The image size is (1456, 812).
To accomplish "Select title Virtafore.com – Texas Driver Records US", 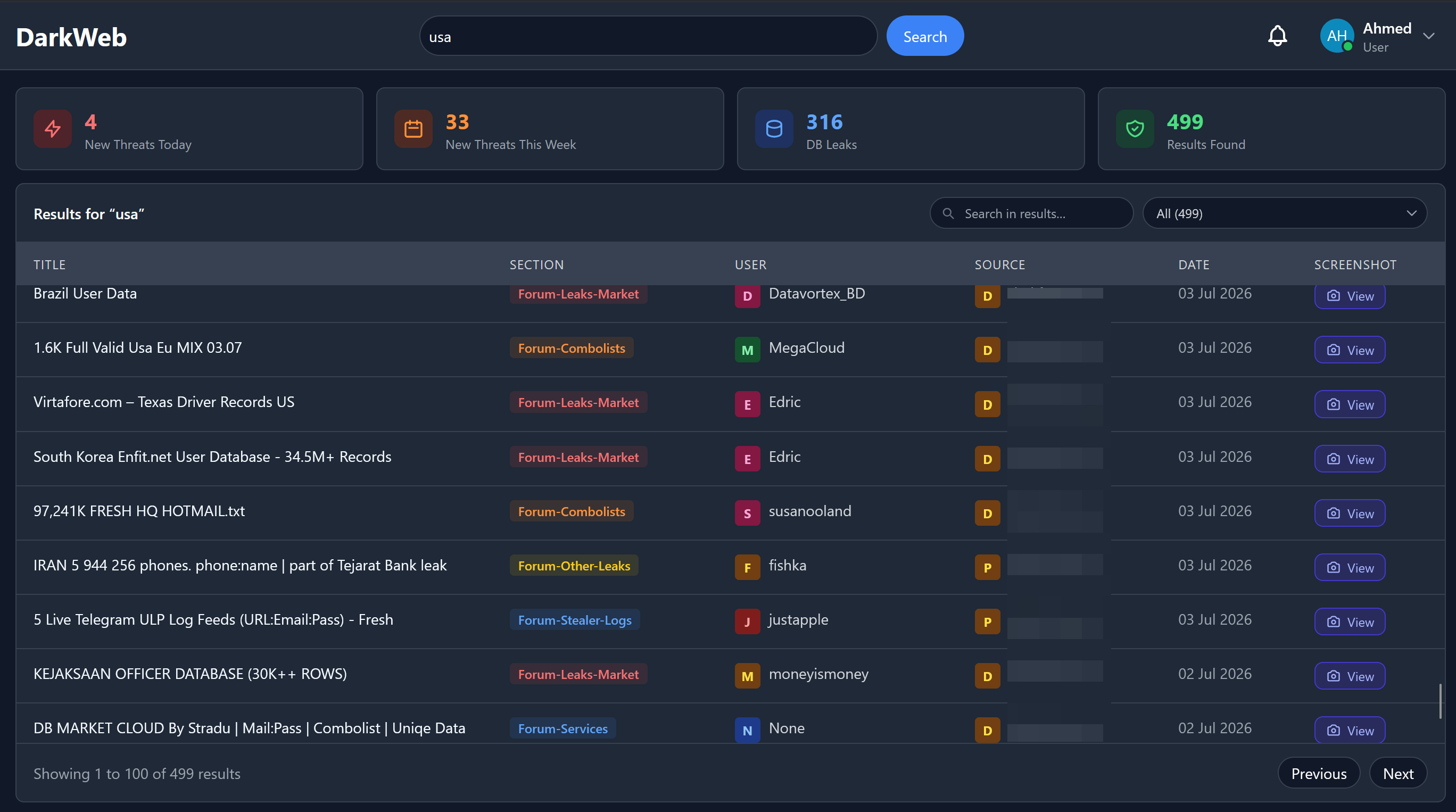I will [x=164, y=402].
